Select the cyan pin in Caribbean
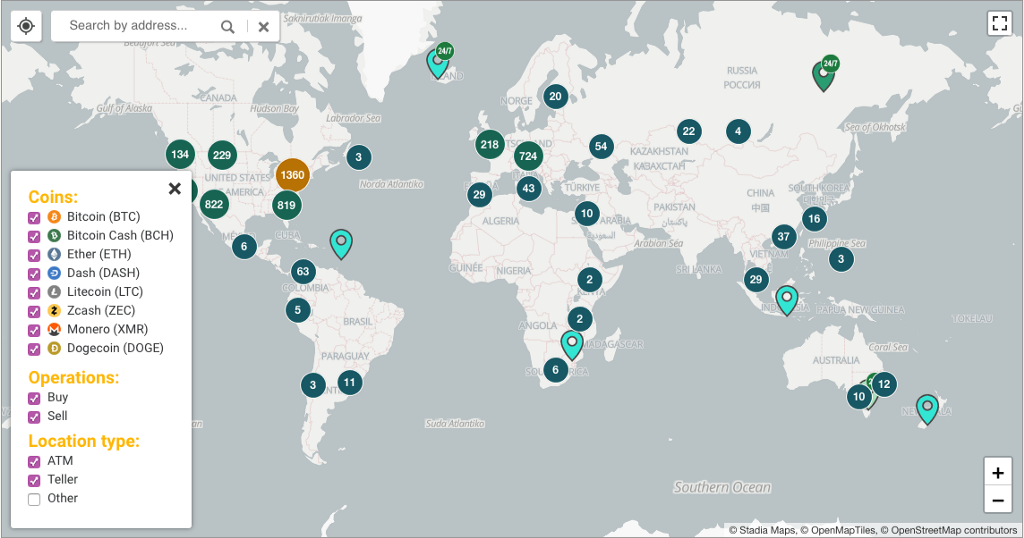1024x538 pixels. click(341, 243)
